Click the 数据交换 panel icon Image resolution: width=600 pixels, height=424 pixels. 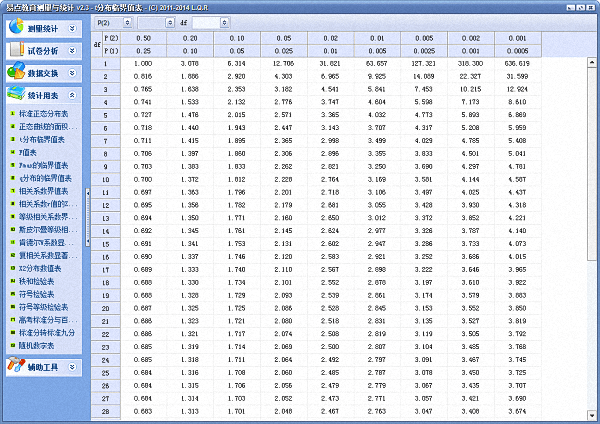17,72
